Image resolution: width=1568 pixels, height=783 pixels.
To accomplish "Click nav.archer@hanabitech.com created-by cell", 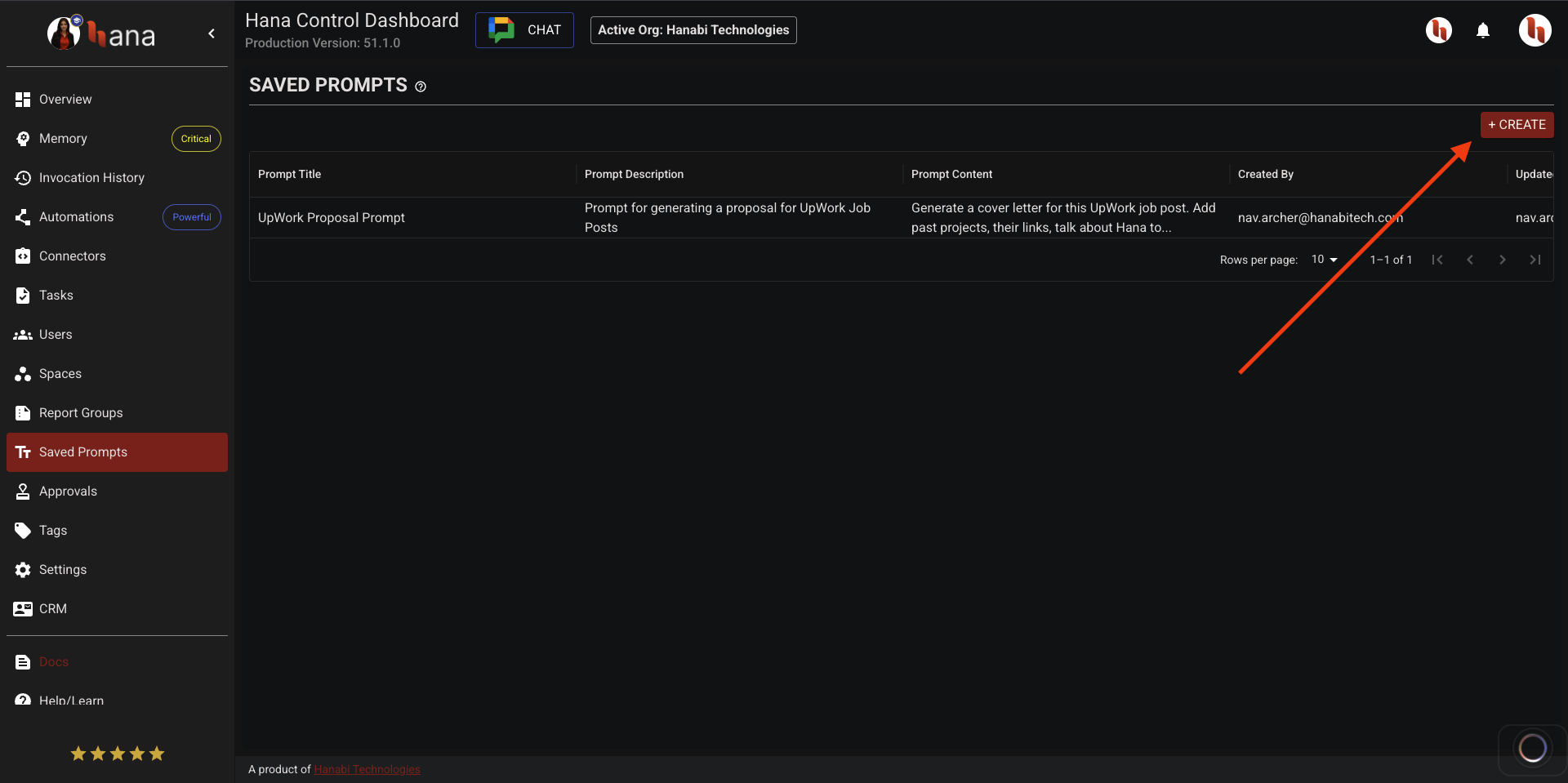I will click(x=1368, y=218).
